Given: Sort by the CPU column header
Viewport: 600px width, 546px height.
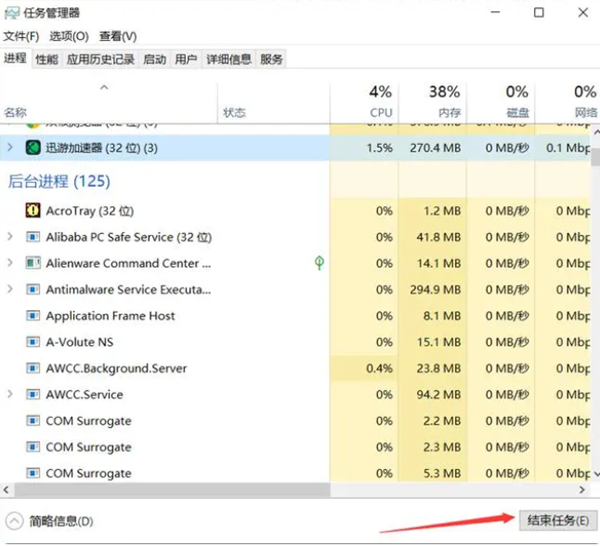Looking at the screenshot, I should point(364,103).
